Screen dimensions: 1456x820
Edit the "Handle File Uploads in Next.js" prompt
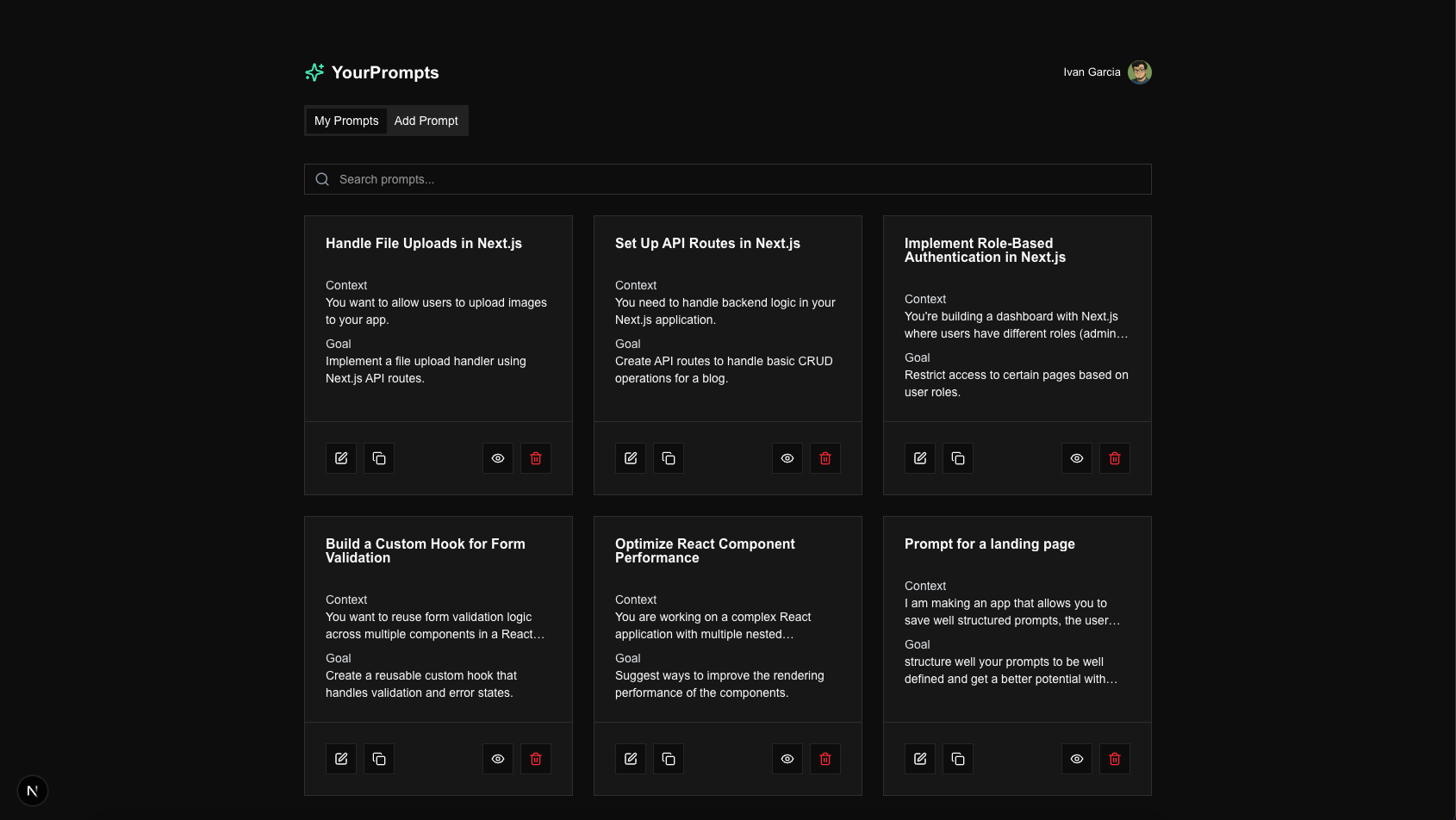click(340, 457)
